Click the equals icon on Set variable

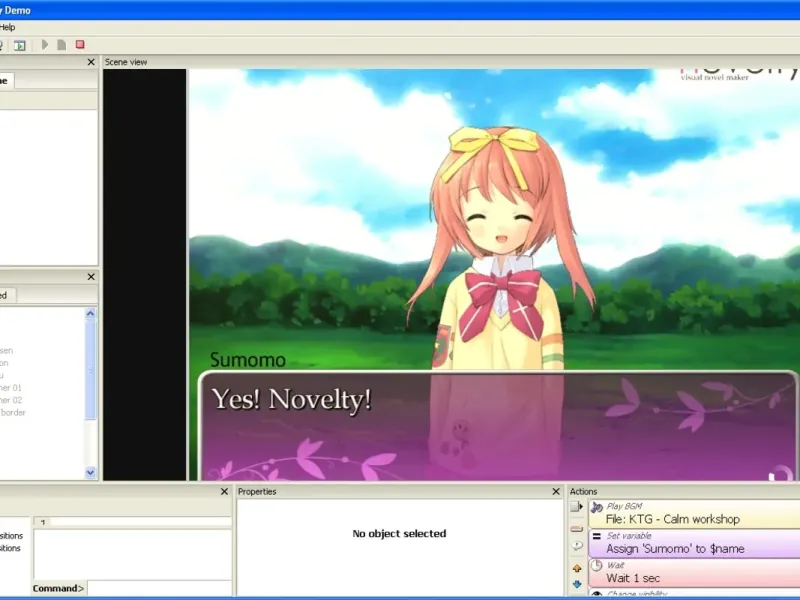click(596, 536)
